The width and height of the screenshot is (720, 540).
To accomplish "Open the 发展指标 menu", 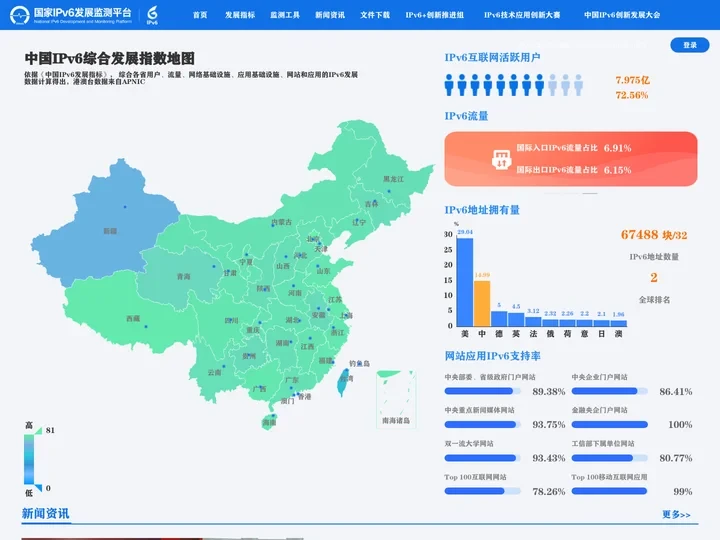I will click(240, 15).
